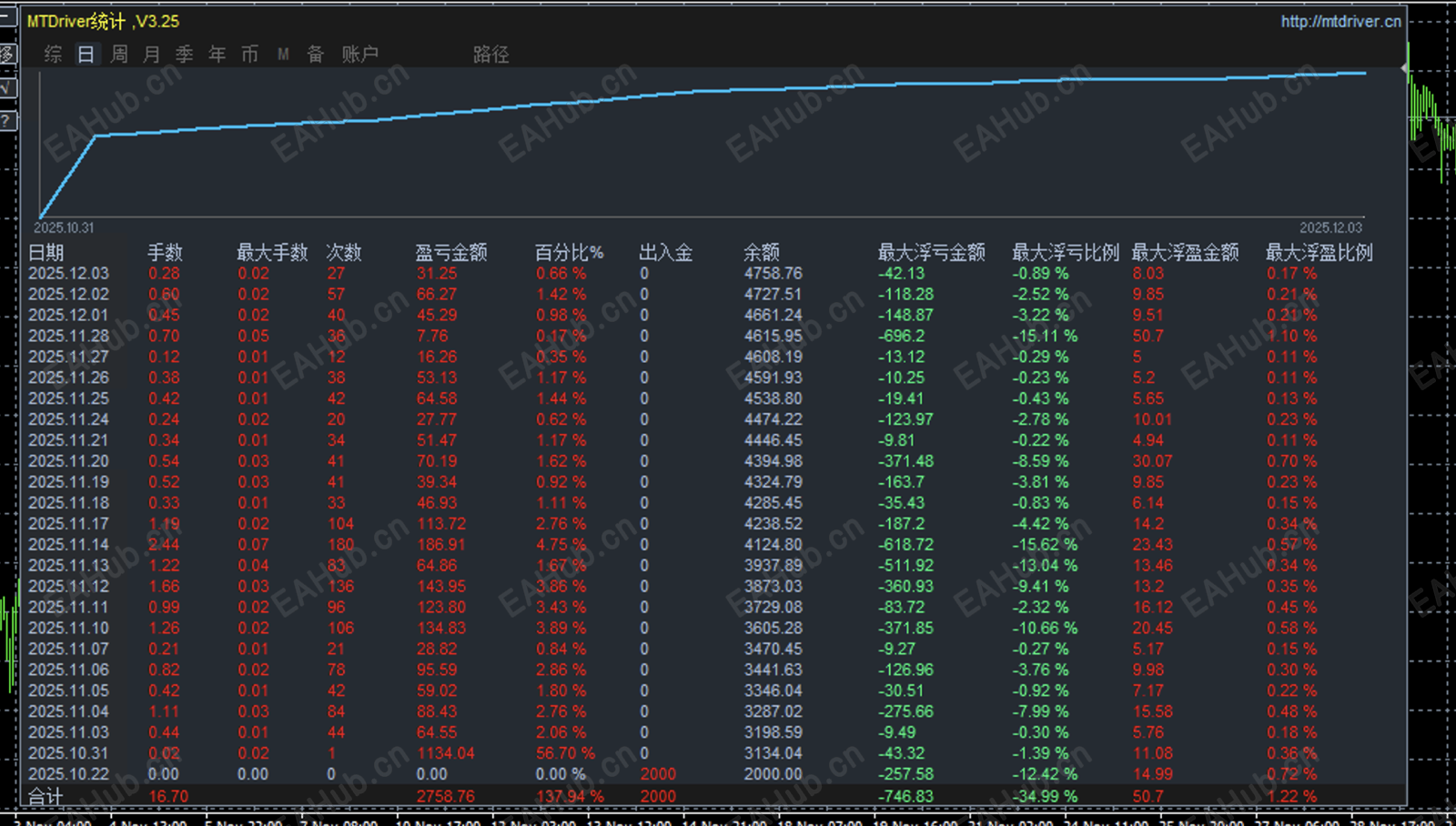The height and width of the screenshot is (826, 1456).
Task: Open the 币 currency tab
Action: (250, 55)
